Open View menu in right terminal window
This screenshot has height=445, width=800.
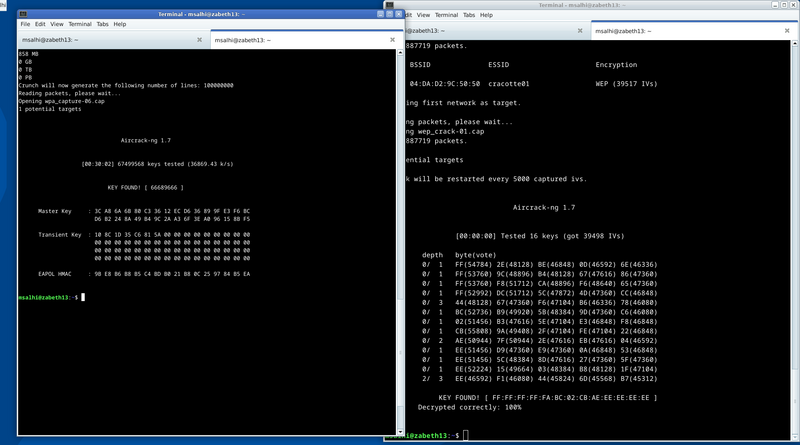click(x=423, y=15)
